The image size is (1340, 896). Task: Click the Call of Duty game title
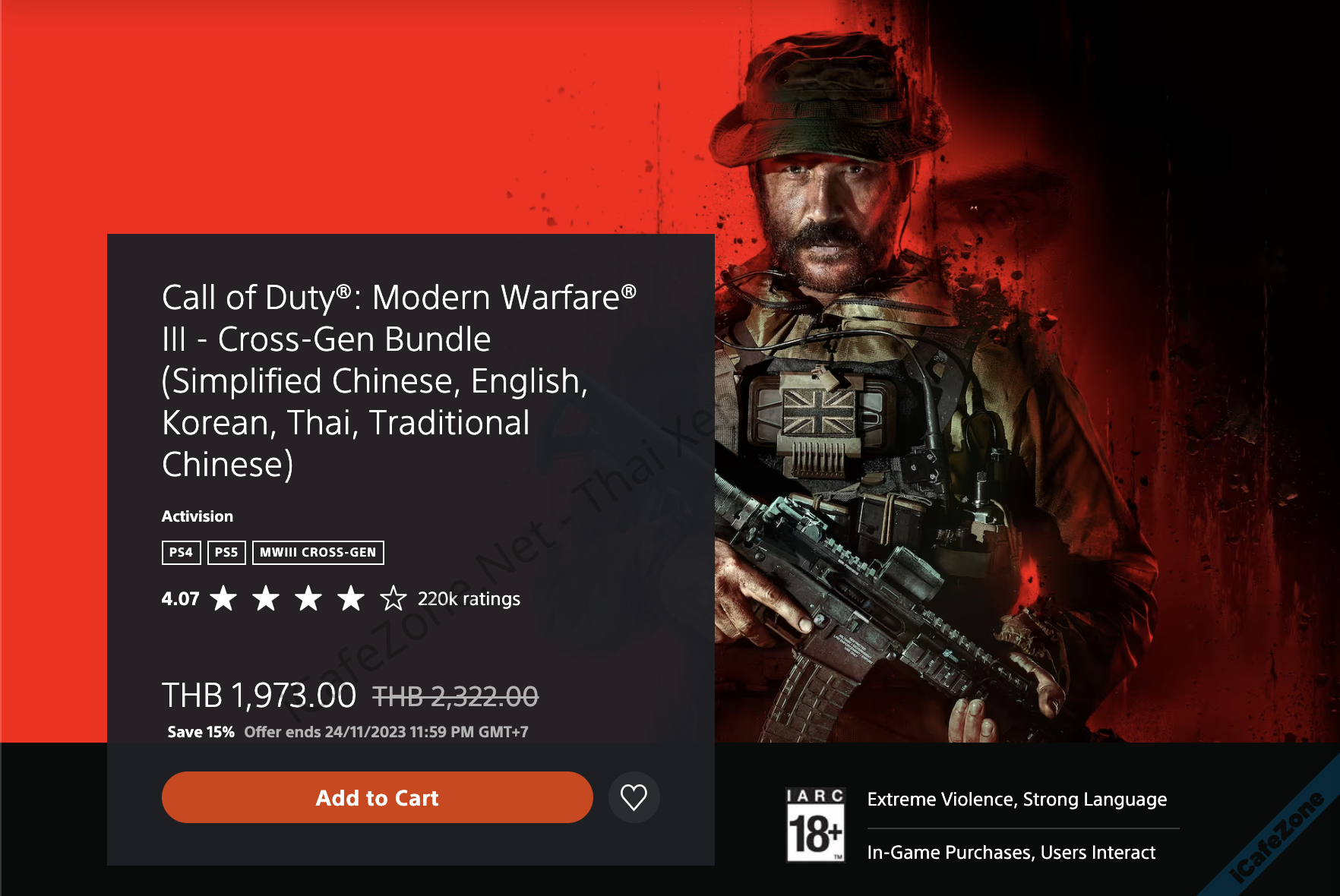(399, 380)
